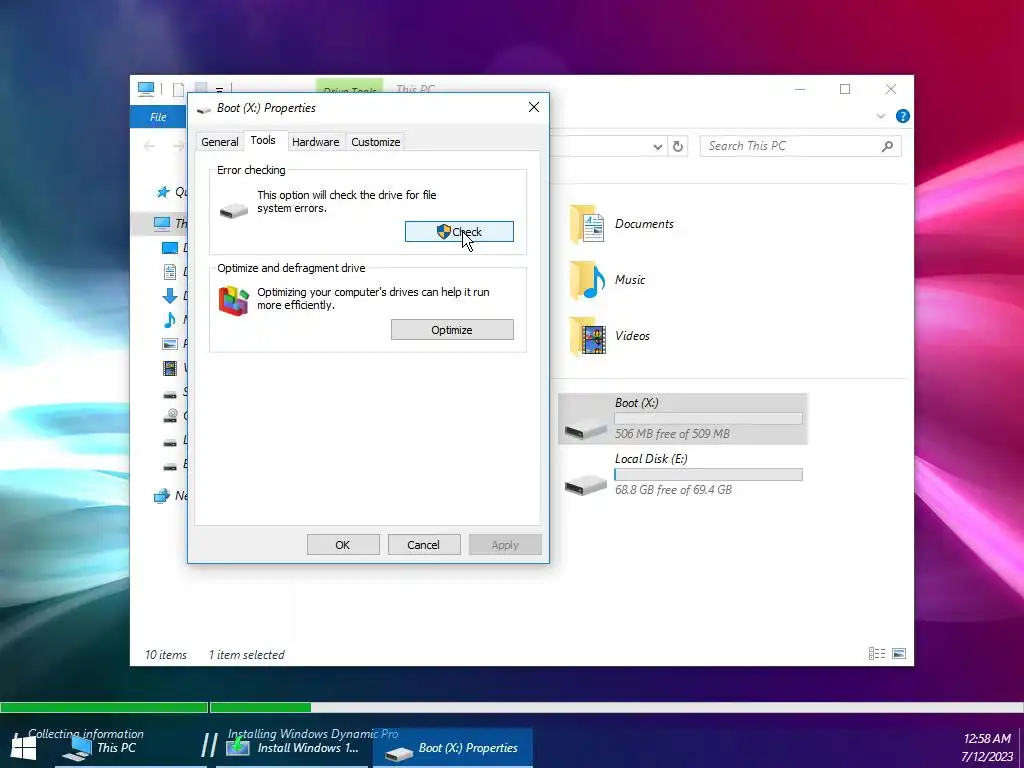Viewport: 1024px width, 768px height.
Task: Click the Optimize button
Action: point(452,330)
